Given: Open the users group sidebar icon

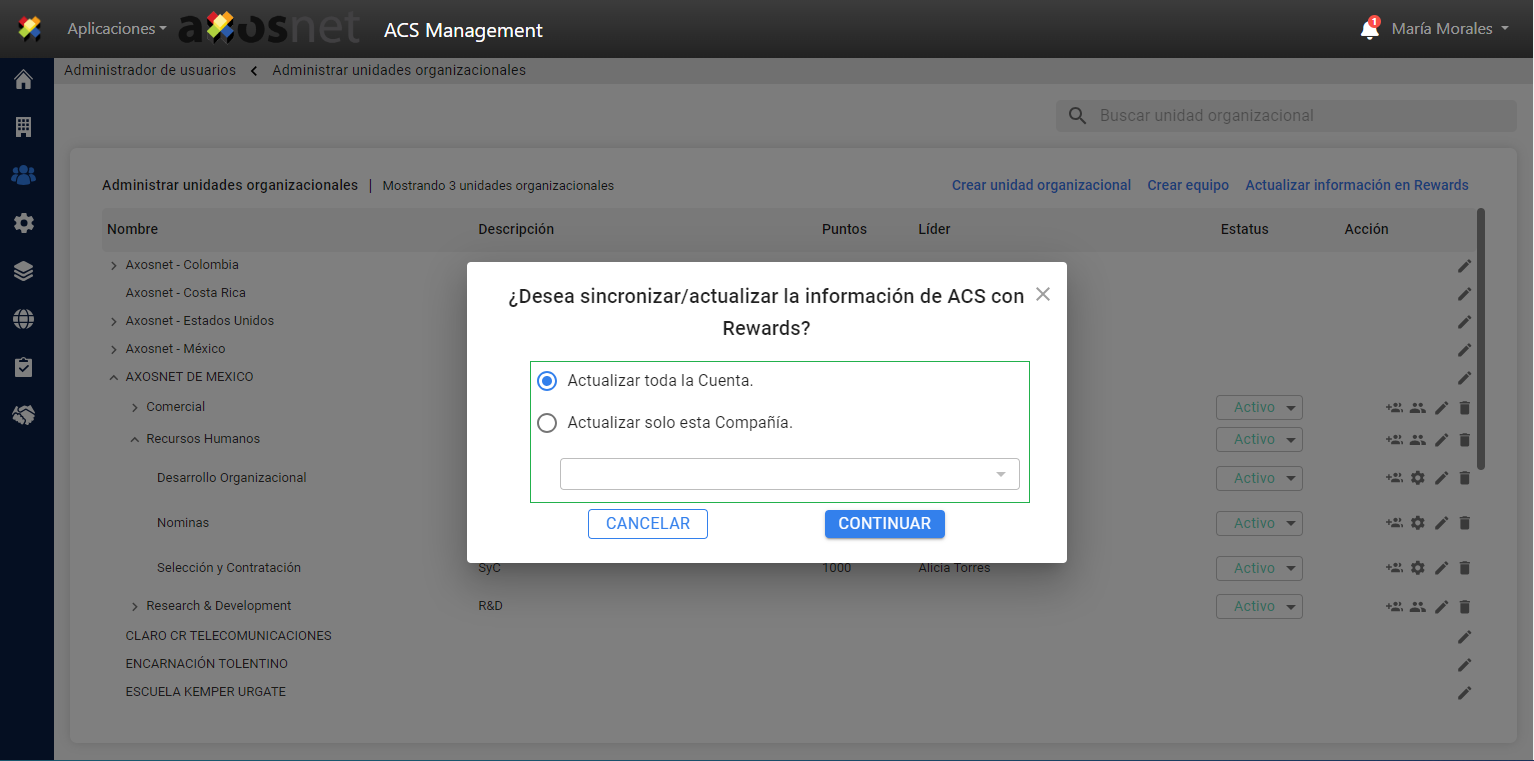Looking at the screenshot, I should click(x=23, y=175).
